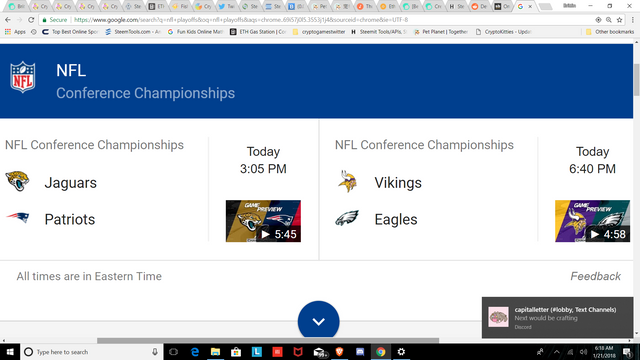Click the Windows search box in the taskbar

(92, 352)
